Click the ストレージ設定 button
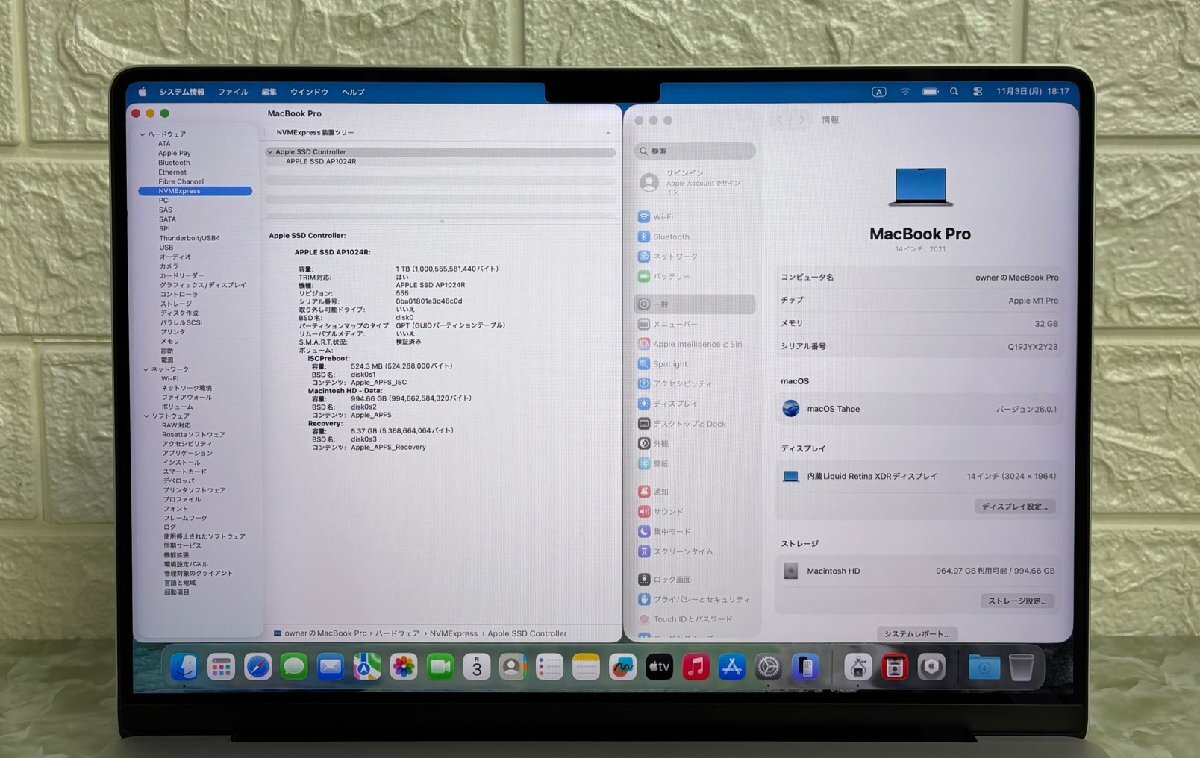Viewport: 1200px width, 758px height. (1017, 601)
